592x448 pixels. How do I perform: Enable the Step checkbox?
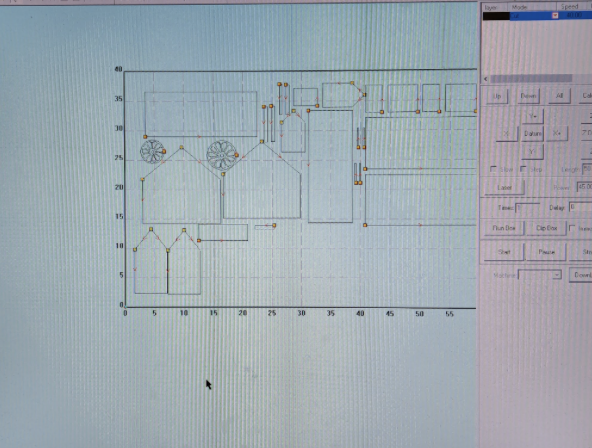point(523,169)
